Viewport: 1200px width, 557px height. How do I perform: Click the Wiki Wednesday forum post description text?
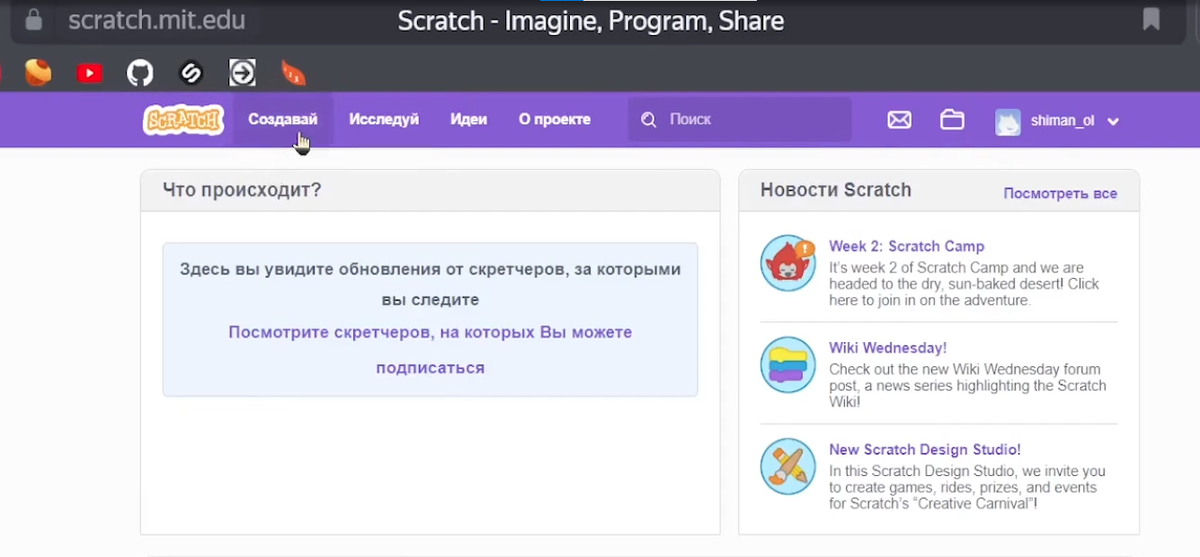pos(968,386)
